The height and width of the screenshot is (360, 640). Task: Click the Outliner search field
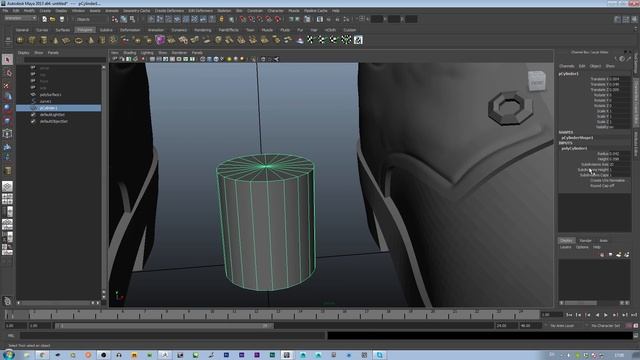tap(64, 60)
